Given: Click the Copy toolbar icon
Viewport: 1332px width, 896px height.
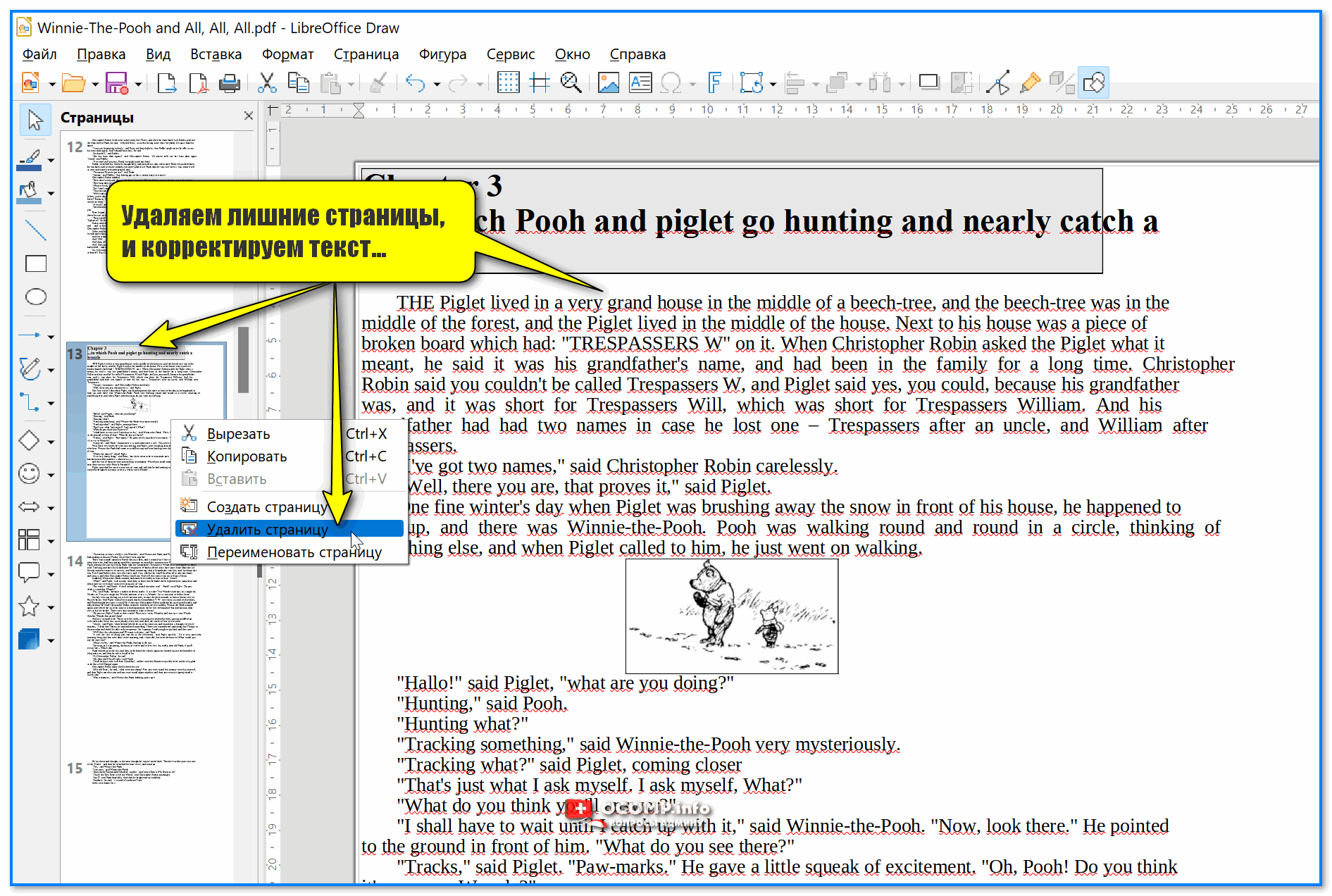Looking at the screenshot, I should click(x=299, y=83).
